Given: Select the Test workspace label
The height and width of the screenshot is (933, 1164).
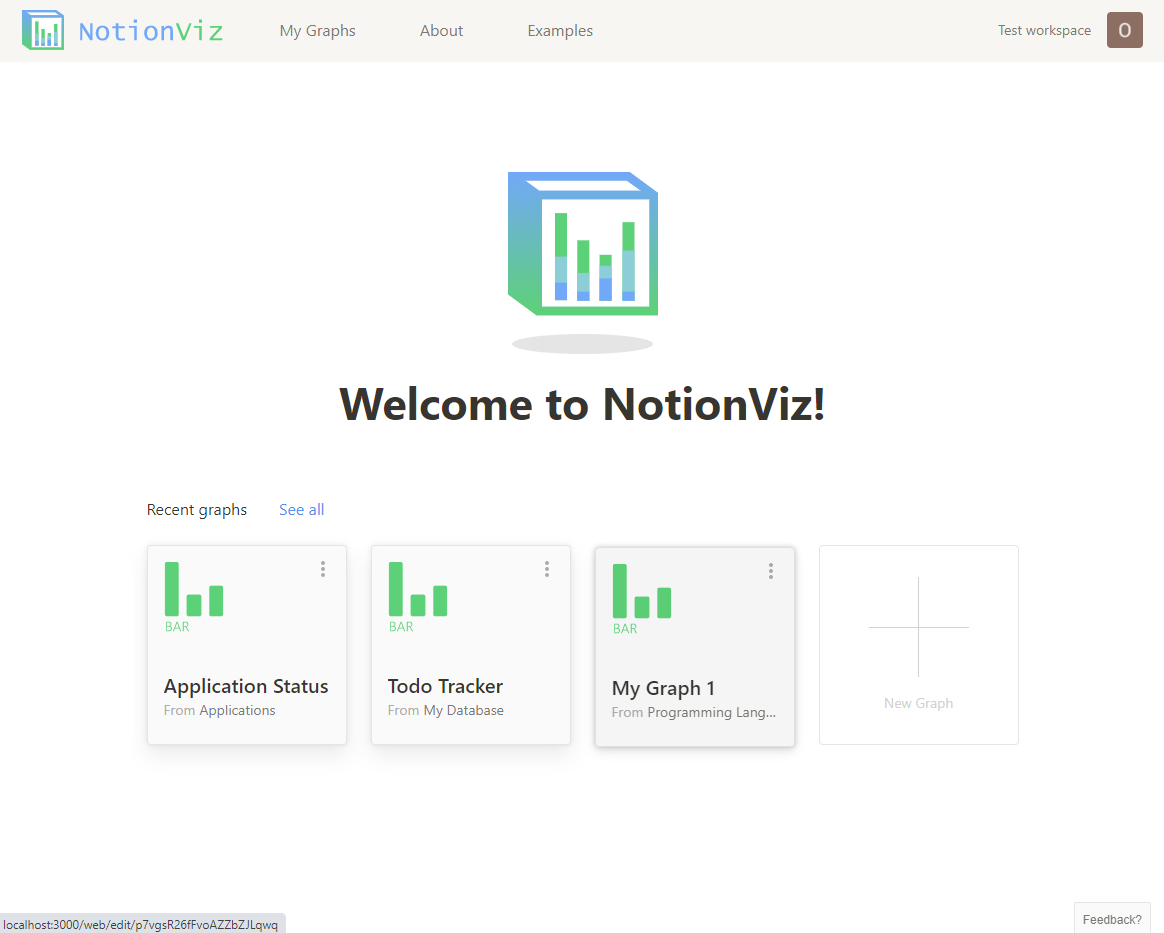Looking at the screenshot, I should click(x=1044, y=30).
